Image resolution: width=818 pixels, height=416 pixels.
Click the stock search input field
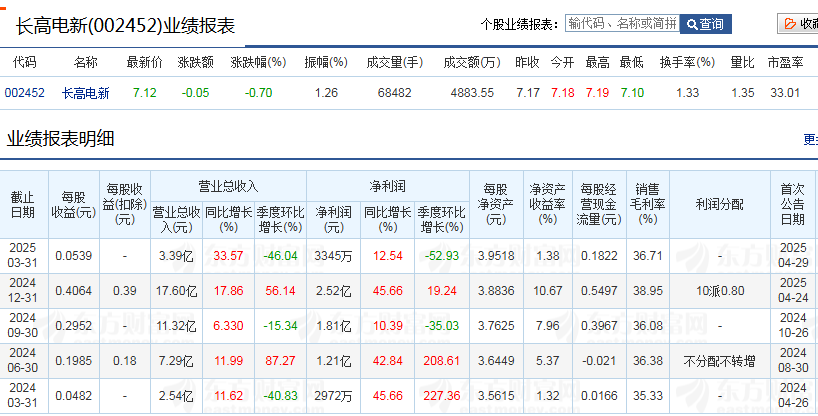[622, 23]
